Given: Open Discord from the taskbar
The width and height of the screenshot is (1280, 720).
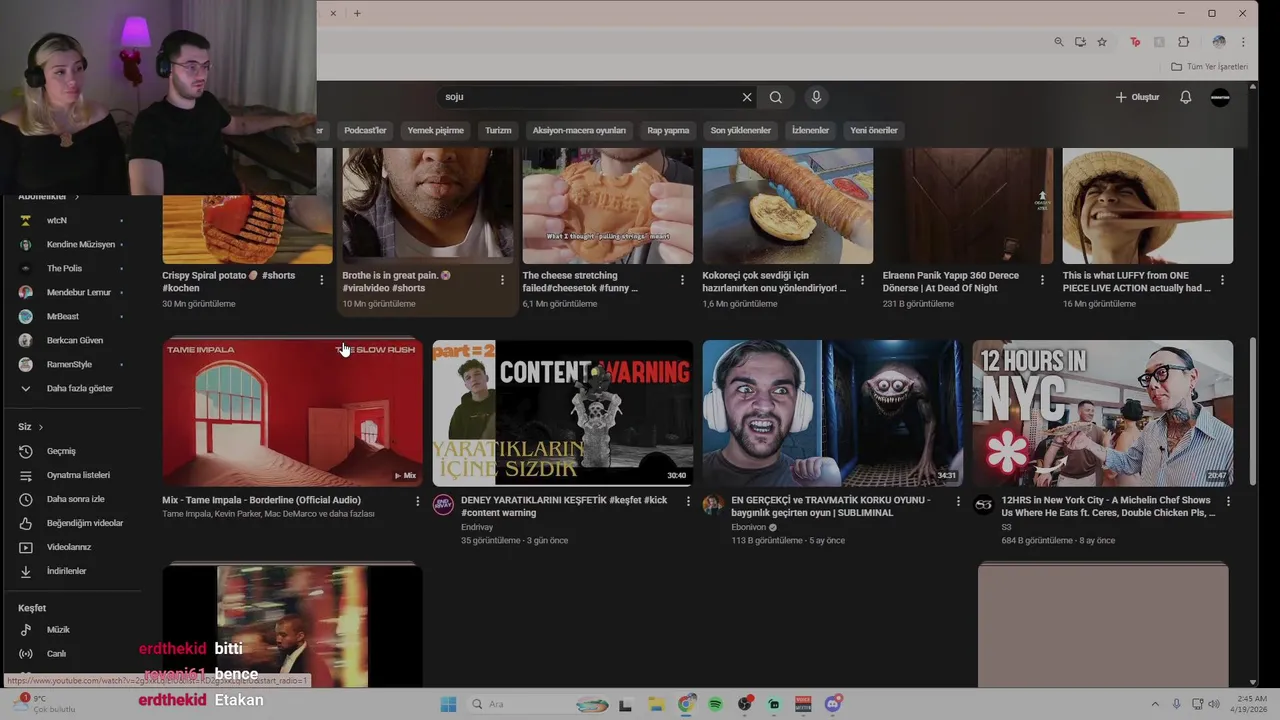Looking at the screenshot, I should 833,704.
